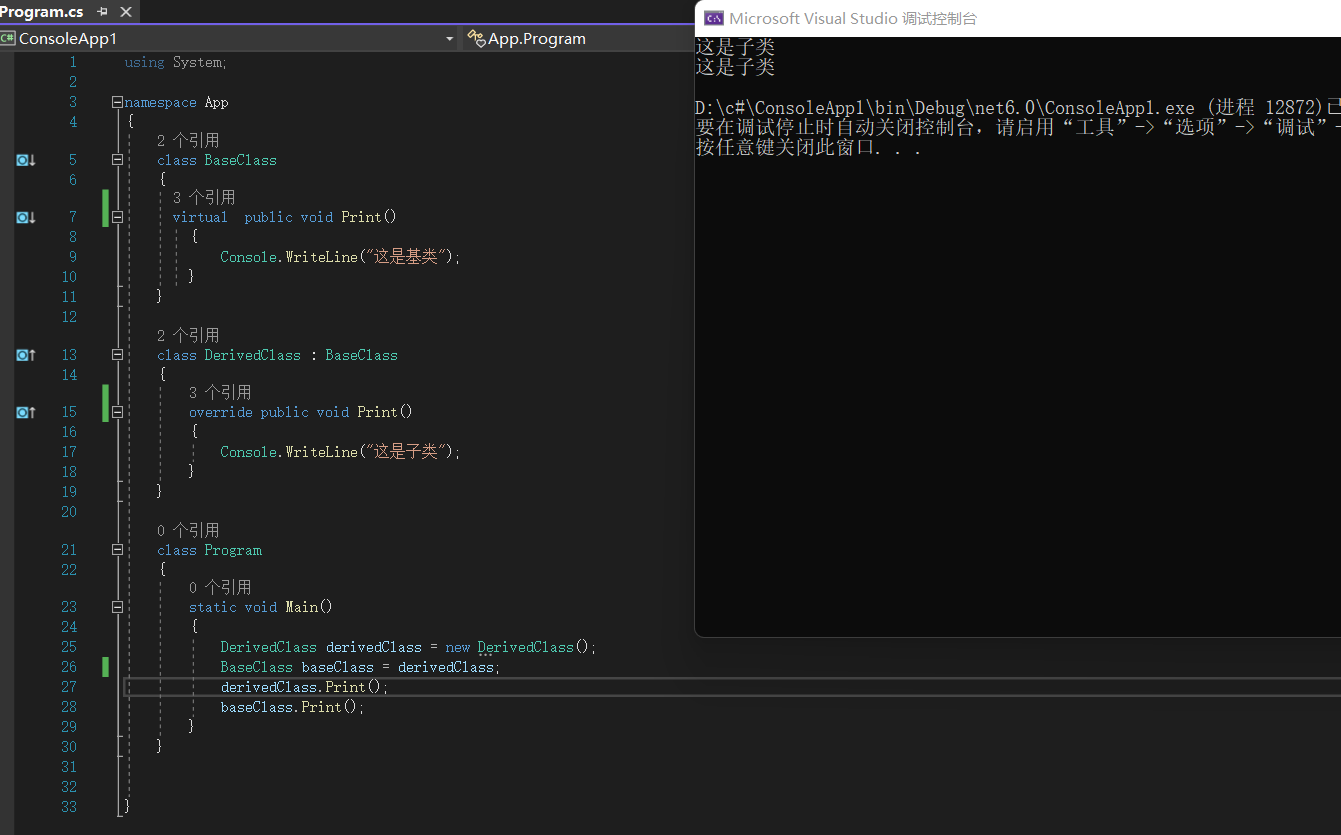Click the string "这是子类" in the editor
Viewport: 1341px width, 835px height.
[404, 452]
